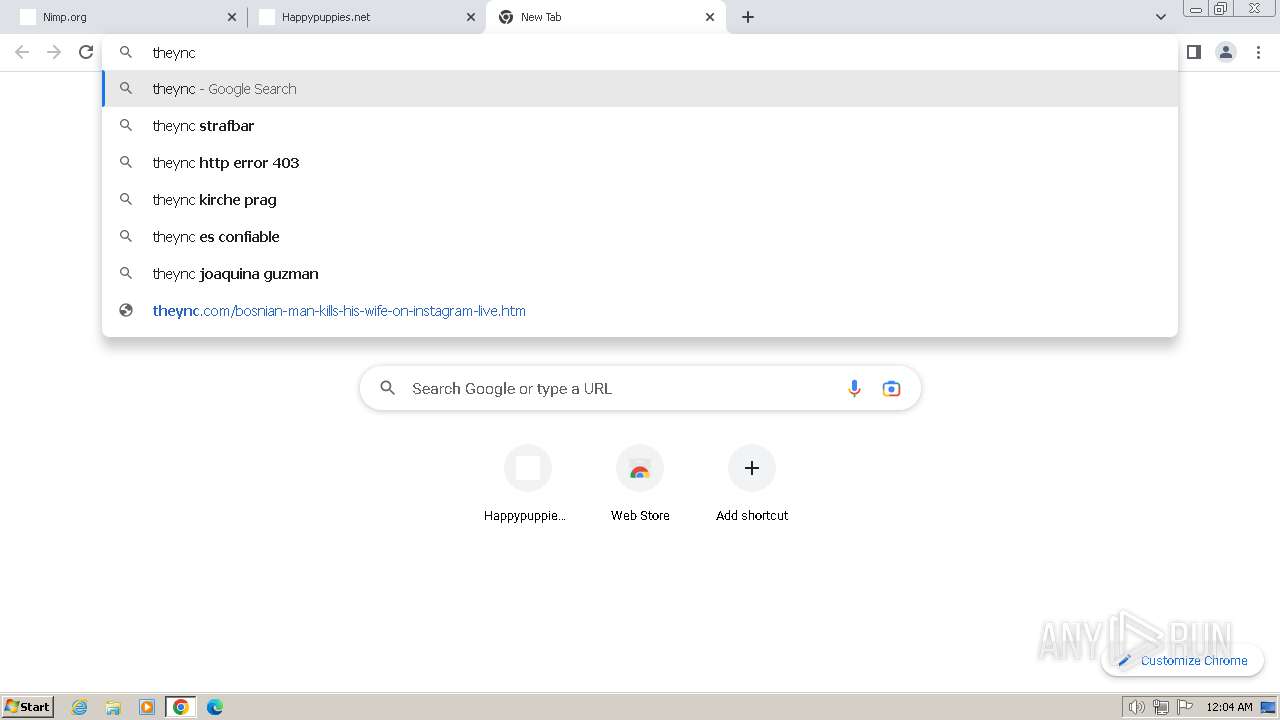This screenshot has height=720, width=1280.
Task: Go forward to next page
Action: click(54, 52)
